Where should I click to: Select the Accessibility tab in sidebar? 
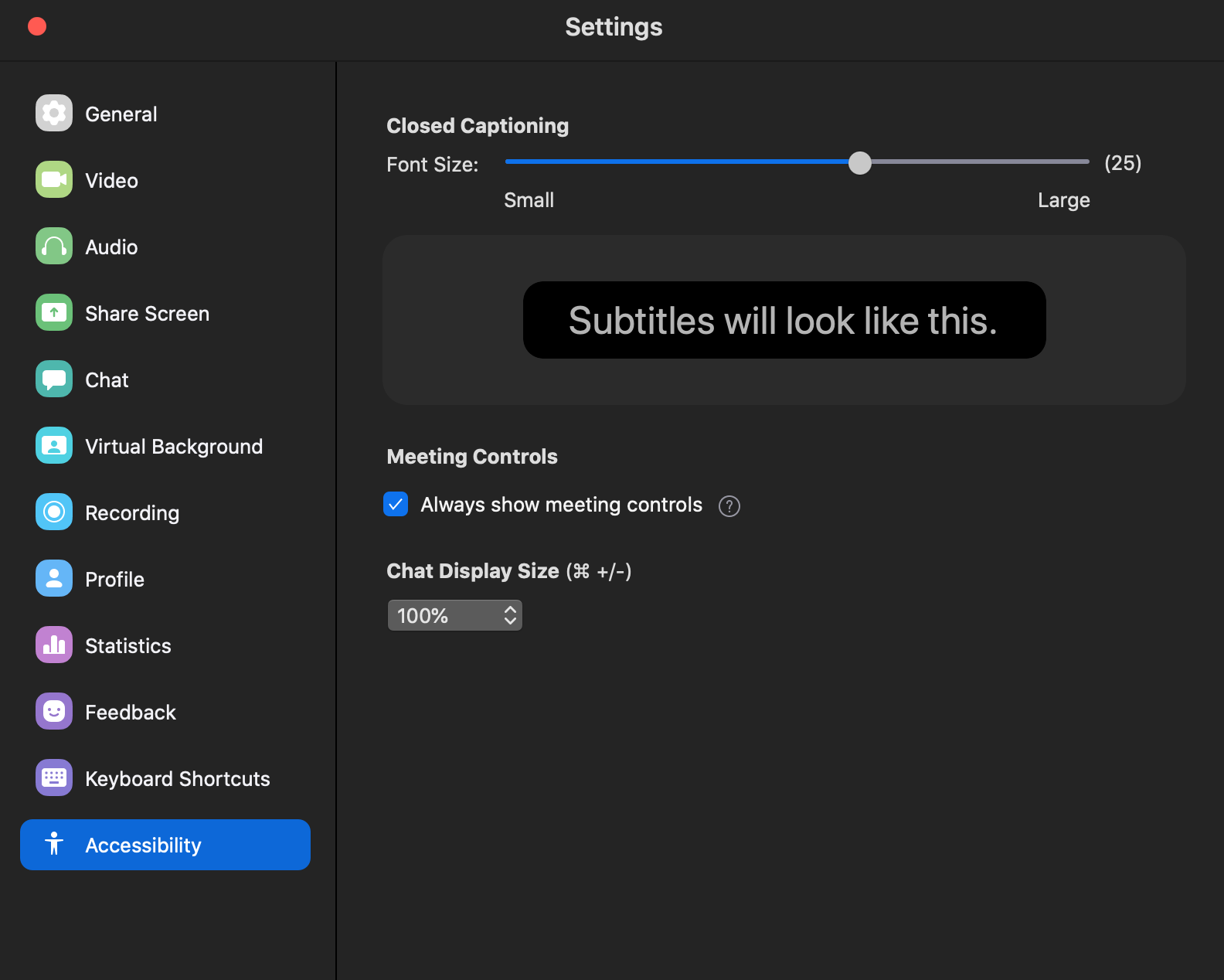[165, 845]
